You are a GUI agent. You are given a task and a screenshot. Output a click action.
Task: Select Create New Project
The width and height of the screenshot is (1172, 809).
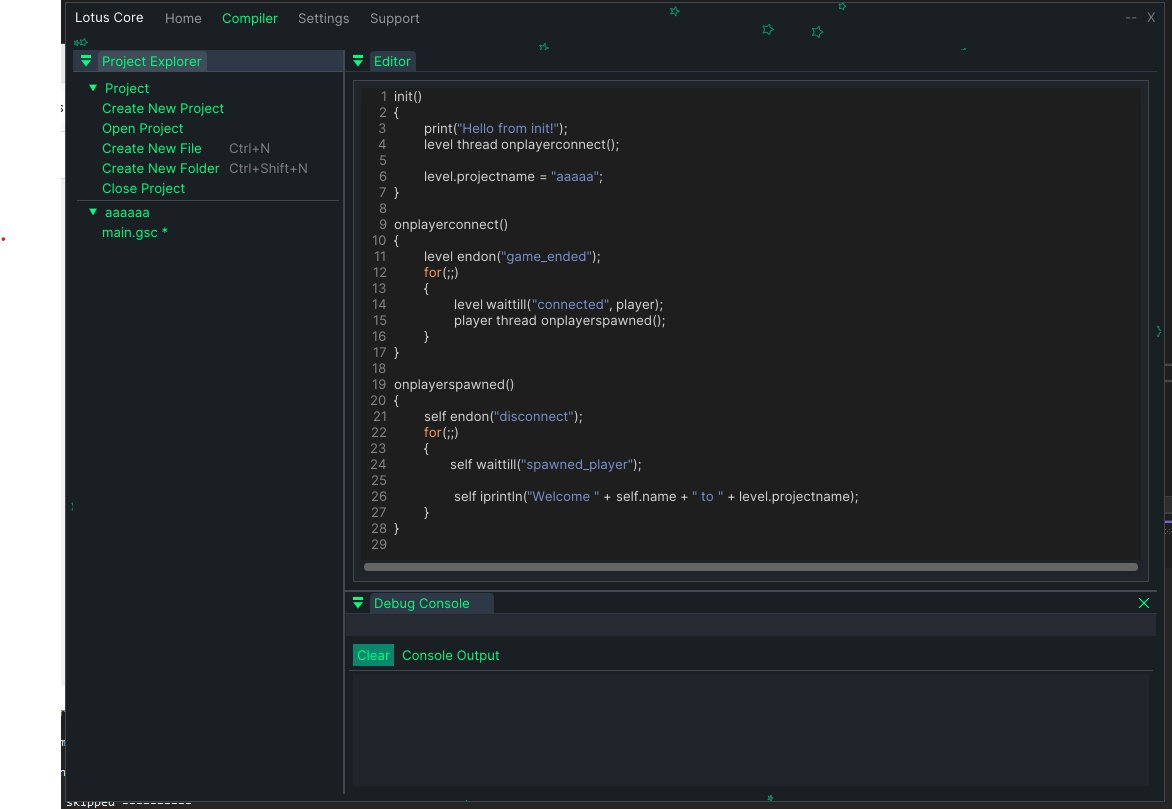coord(162,108)
